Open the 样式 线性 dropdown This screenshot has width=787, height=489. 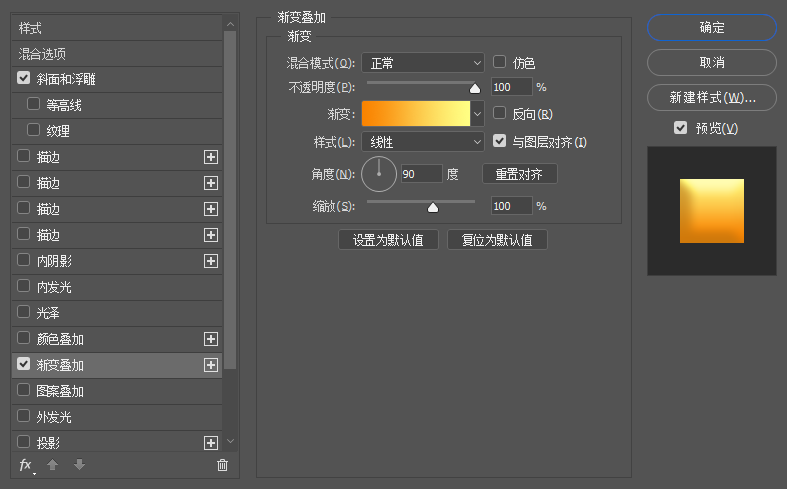[423, 142]
